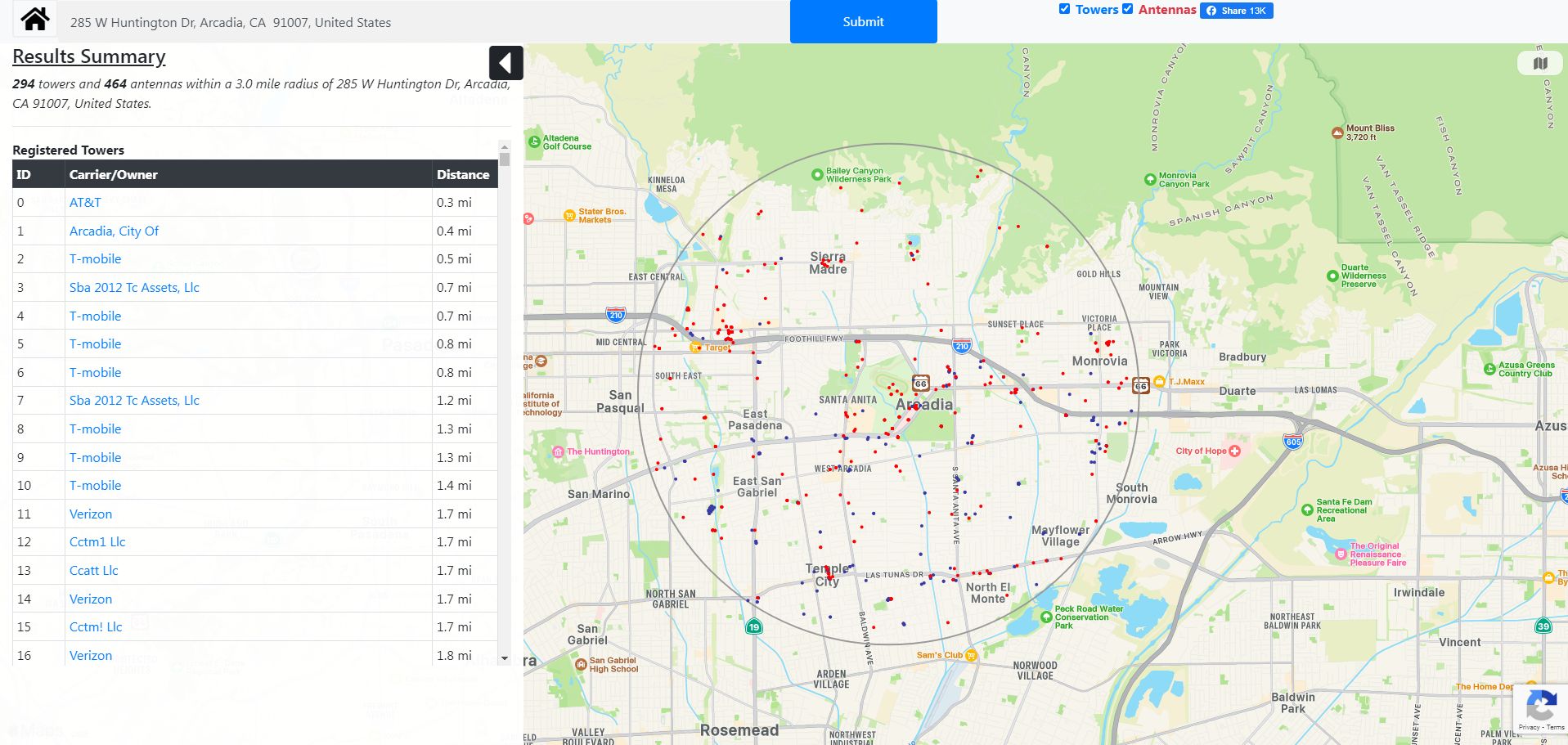Click the home icon
The height and width of the screenshot is (745, 1568).
(34, 19)
